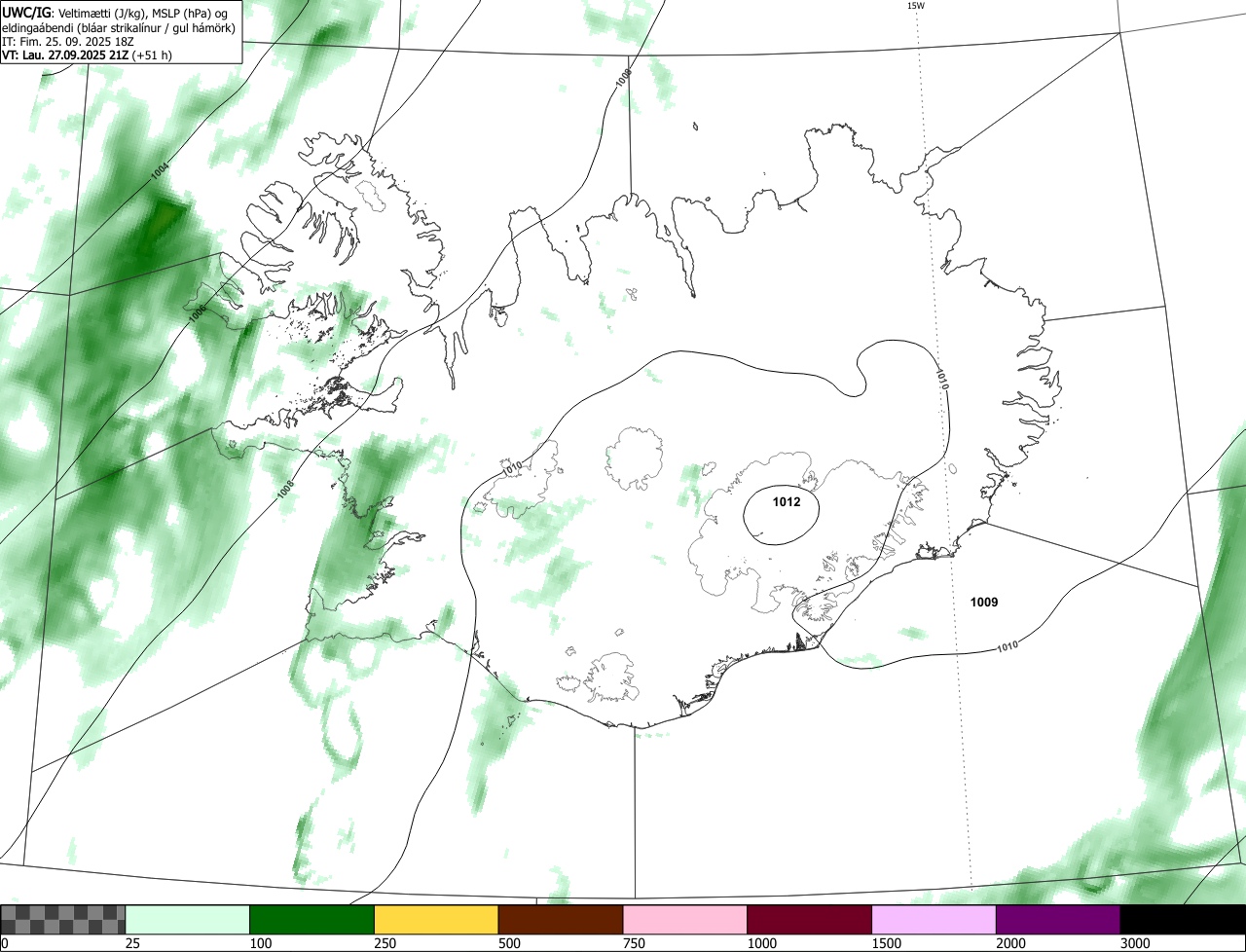1246x952 pixels.
Task: Click the legend tick value 25
Action: click(132, 943)
